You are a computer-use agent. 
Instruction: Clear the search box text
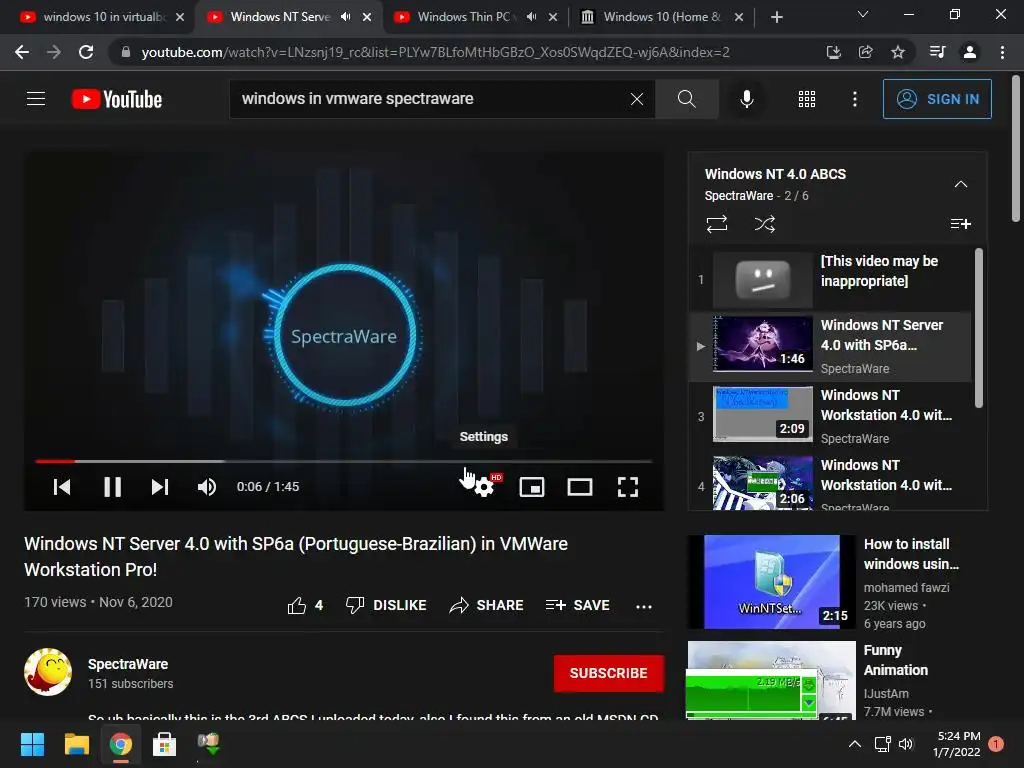click(x=637, y=99)
